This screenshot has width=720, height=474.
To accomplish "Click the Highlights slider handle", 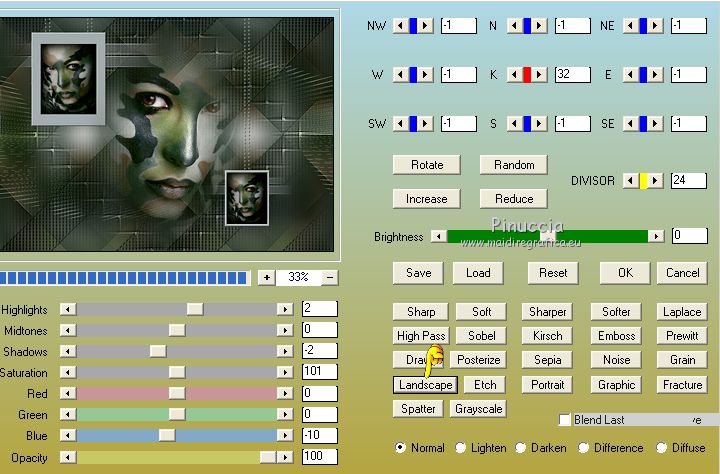I will tap(195, 309).
